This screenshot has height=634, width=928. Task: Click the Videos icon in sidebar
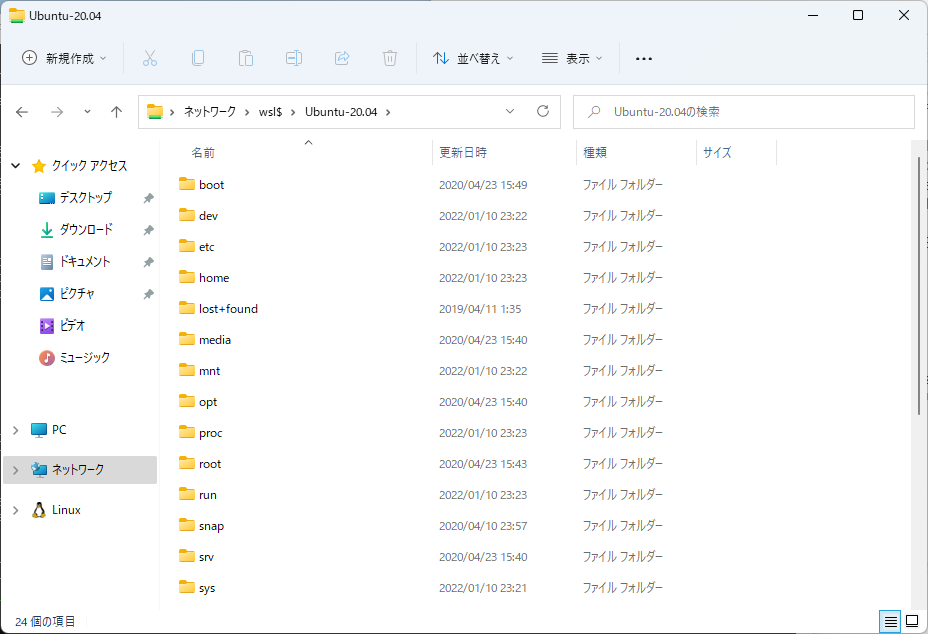pyautogui.click(x=47, y=326)
